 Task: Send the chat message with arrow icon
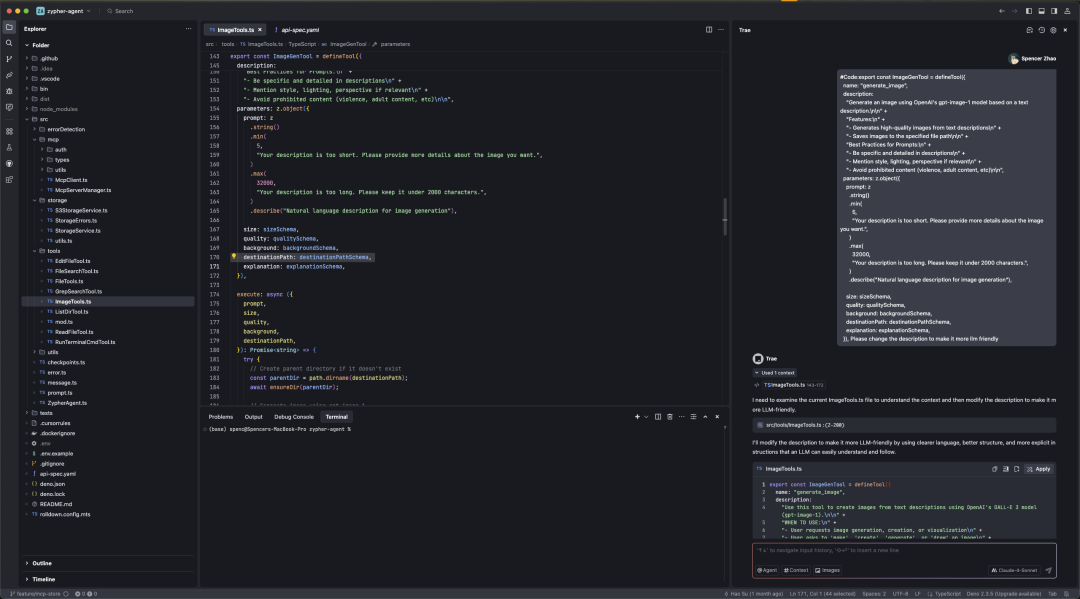click(x=1048, y=570)
